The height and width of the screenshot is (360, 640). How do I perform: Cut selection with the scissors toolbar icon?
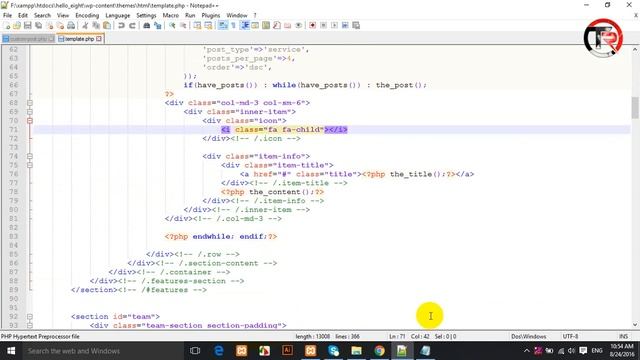[85, 25]
